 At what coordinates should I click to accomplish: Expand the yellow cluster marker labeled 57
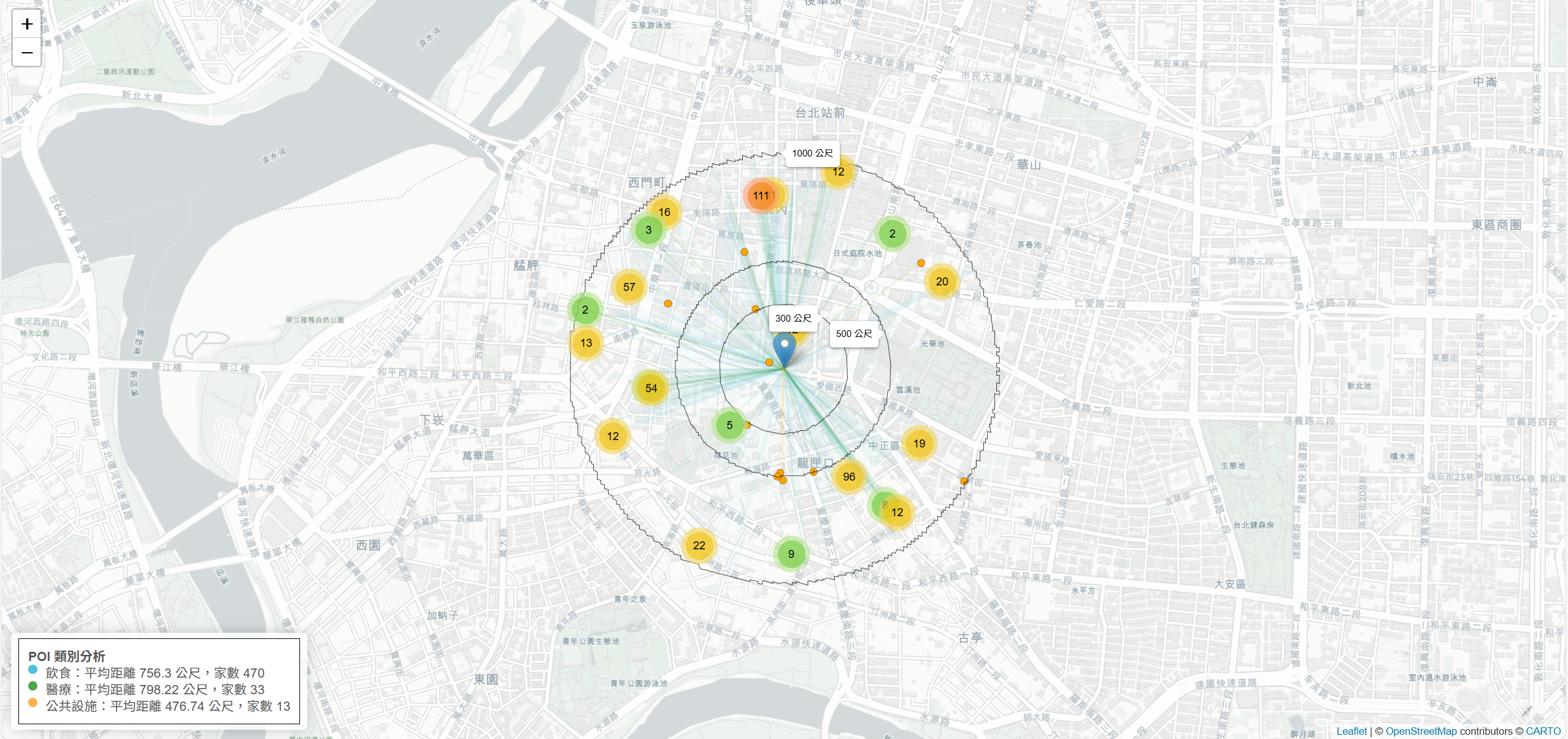pos(629,287)
